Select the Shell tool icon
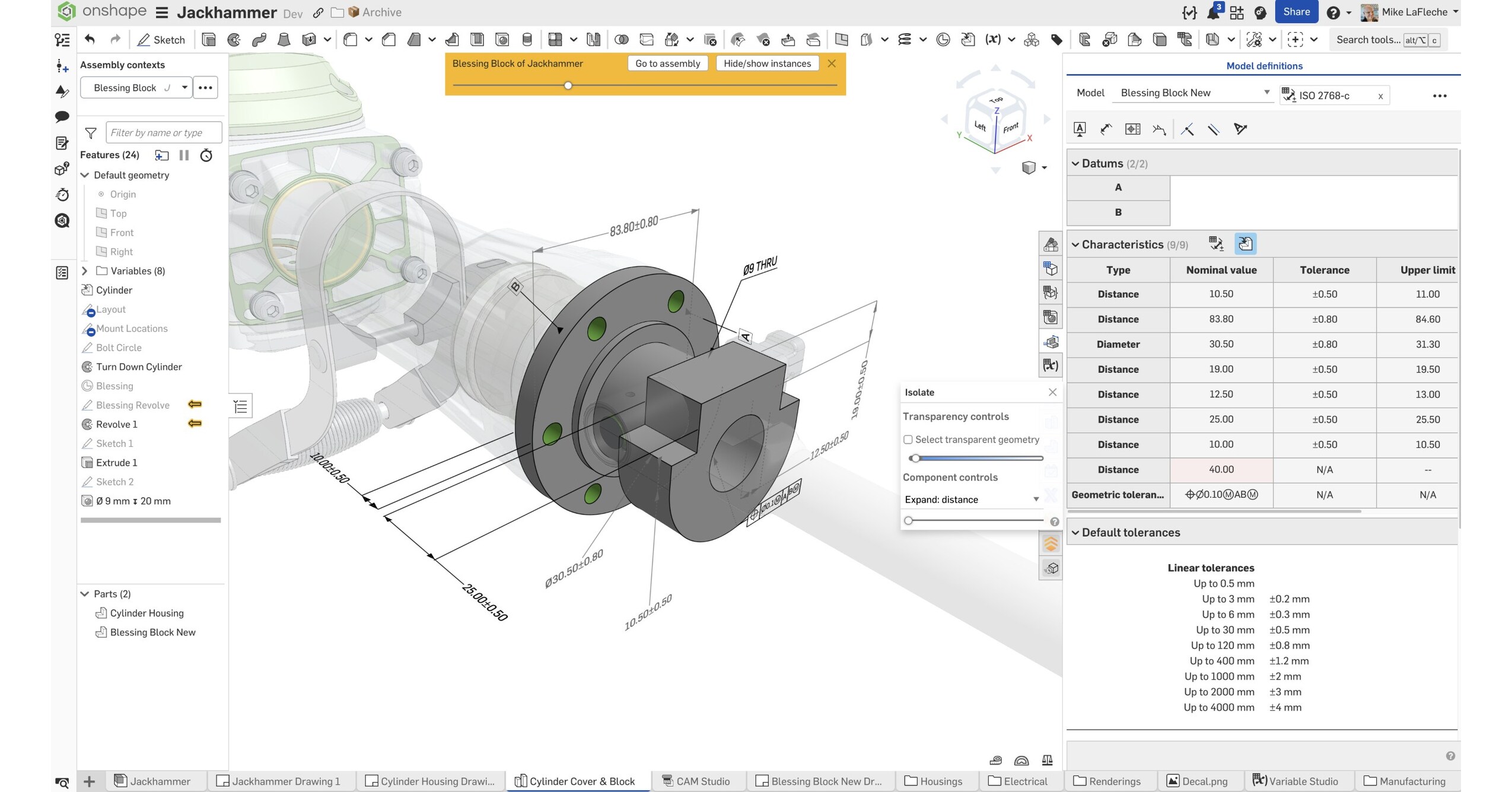 477,40
